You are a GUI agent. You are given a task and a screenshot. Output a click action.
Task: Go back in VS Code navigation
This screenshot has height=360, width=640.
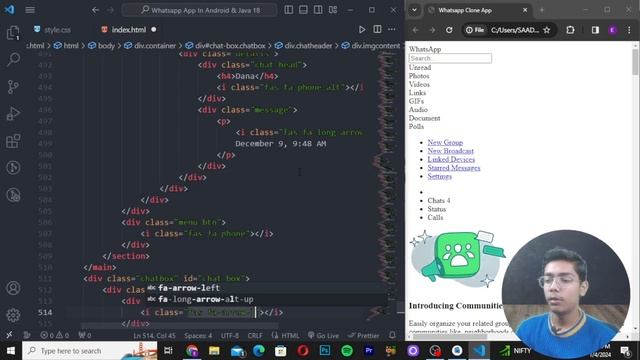95,10
